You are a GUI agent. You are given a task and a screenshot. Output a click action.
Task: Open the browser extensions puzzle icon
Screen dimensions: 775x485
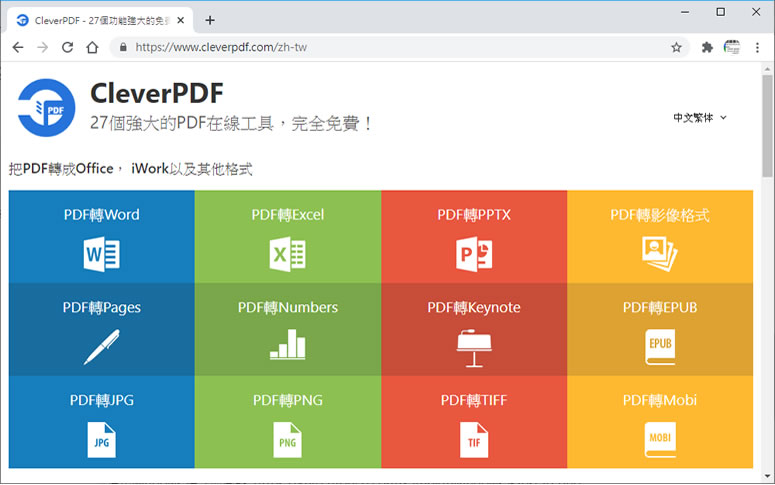[x=708, y=47]
